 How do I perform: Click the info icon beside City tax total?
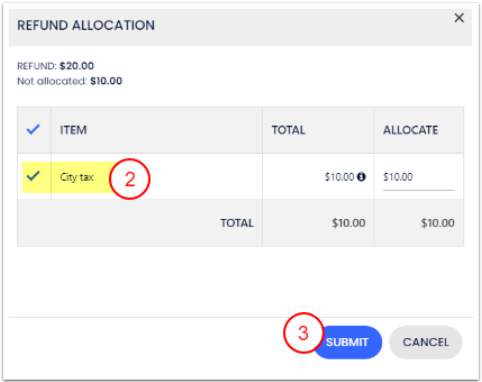click(361, 177)
